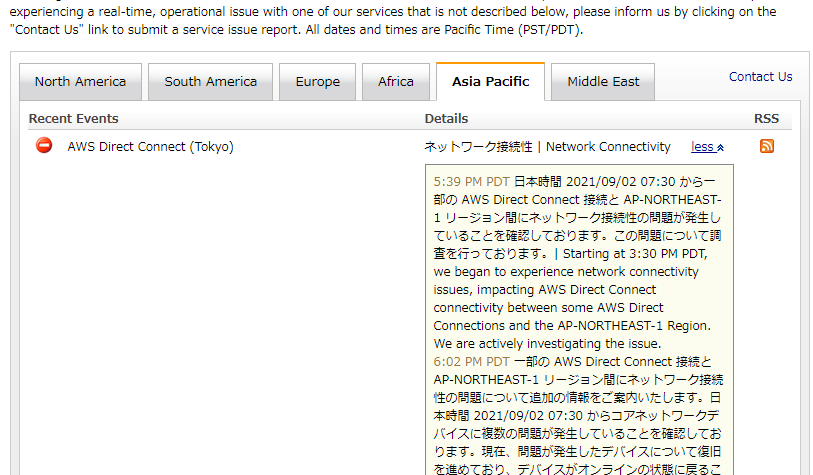
Task: Open the Middle East tab
Action: pos(603,82)
